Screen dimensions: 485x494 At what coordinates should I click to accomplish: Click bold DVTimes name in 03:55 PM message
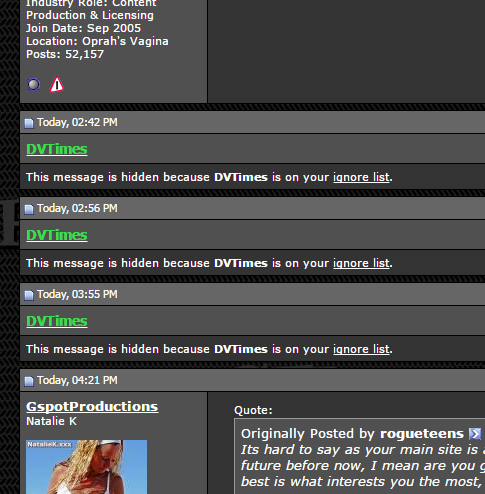click(x=241, y=349)
